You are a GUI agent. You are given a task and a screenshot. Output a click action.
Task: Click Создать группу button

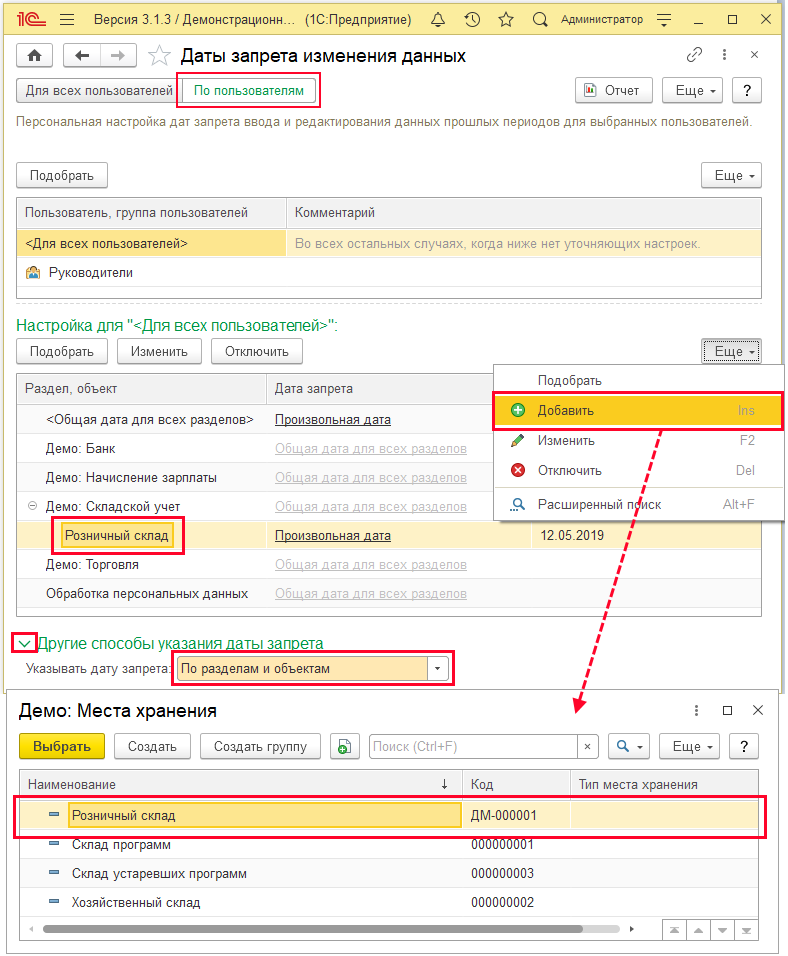click(260, 746)
